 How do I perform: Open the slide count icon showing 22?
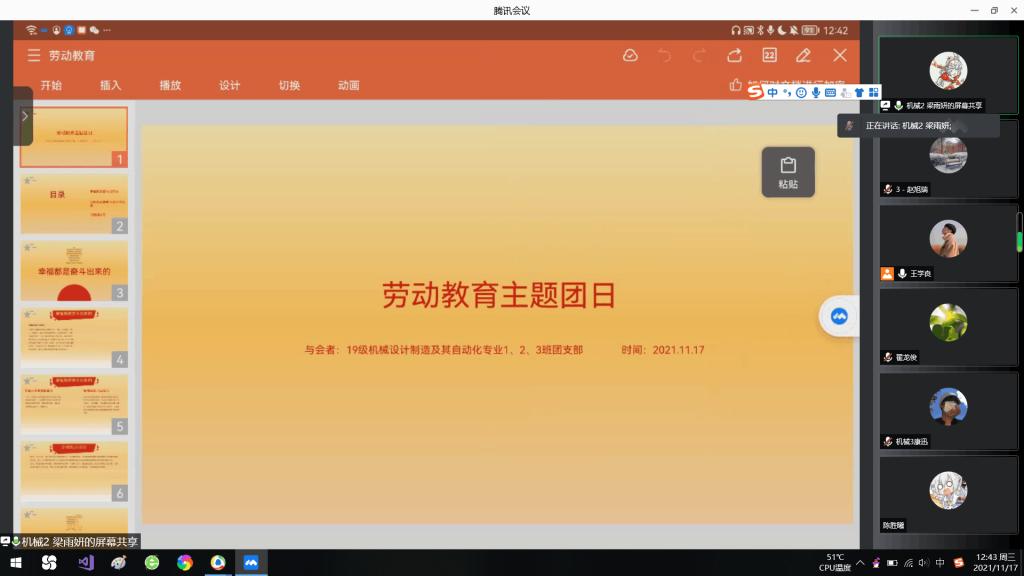pos(769,56)
